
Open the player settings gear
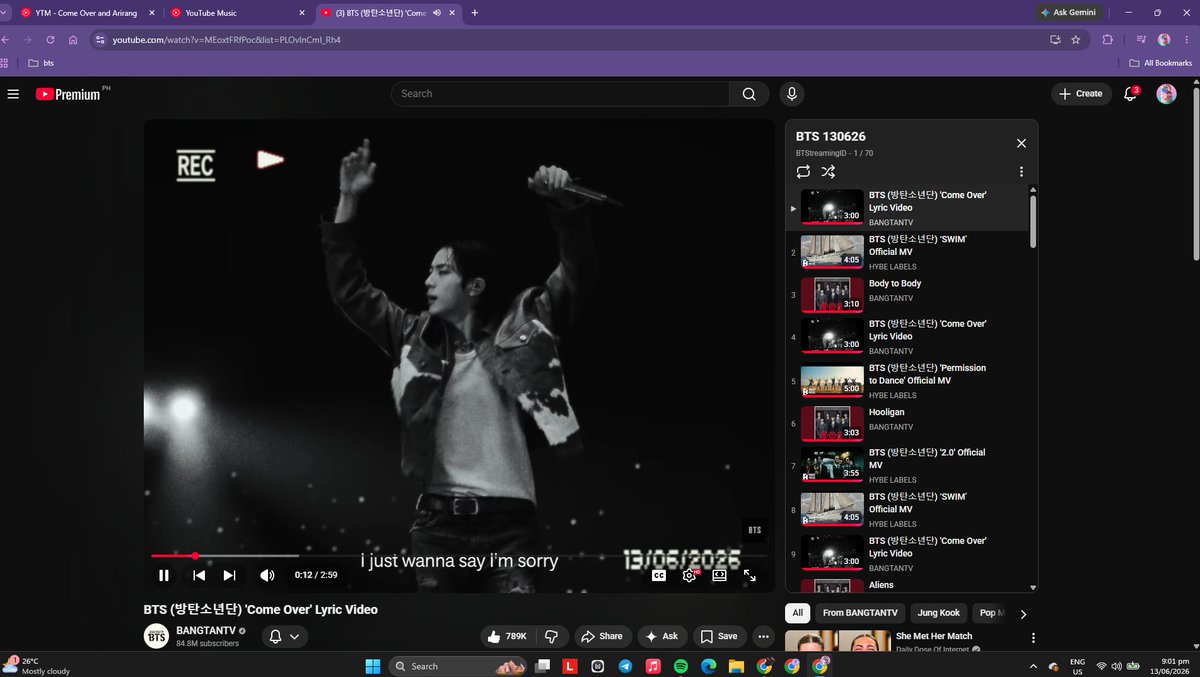pyautogui.click(x=689, y=575)
